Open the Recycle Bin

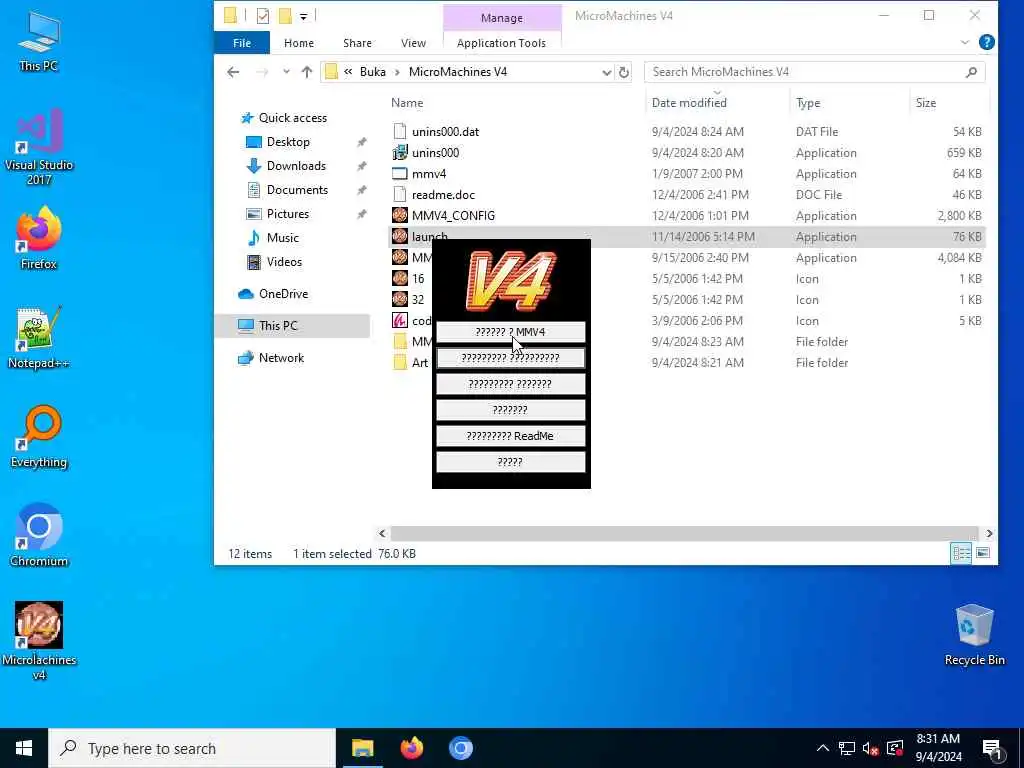coord(974,635)
